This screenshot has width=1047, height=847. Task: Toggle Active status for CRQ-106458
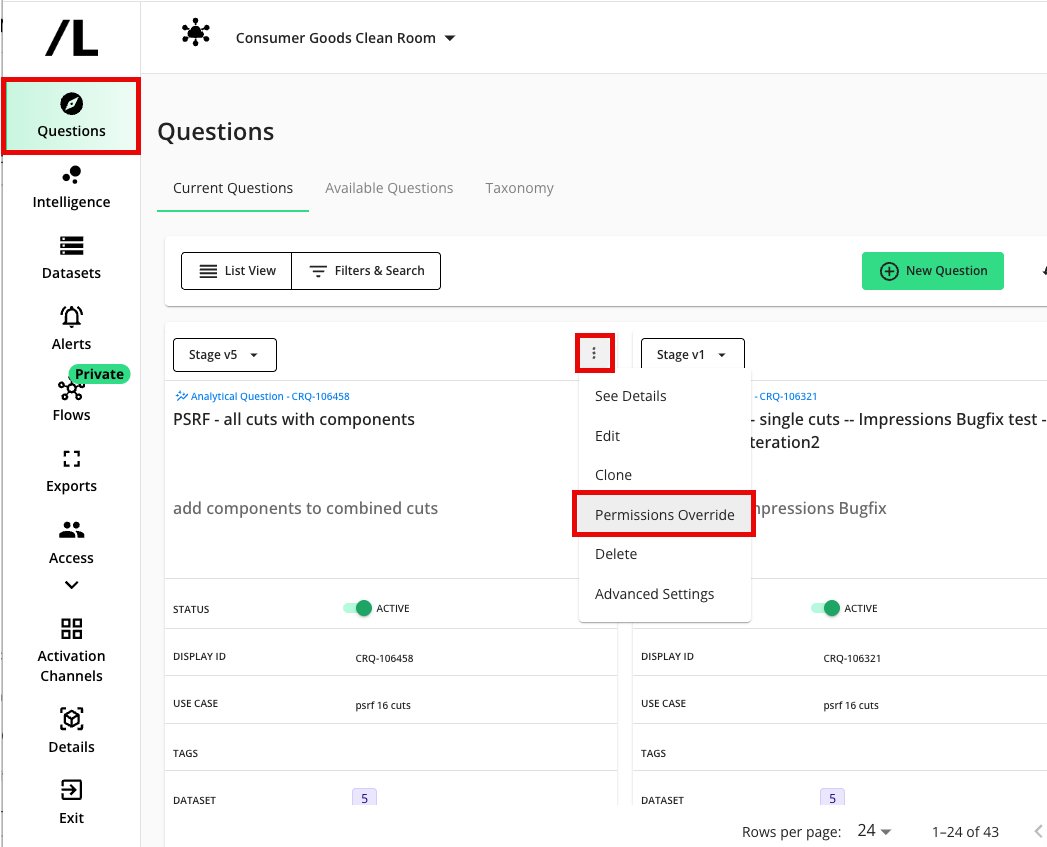coord(358,608)
